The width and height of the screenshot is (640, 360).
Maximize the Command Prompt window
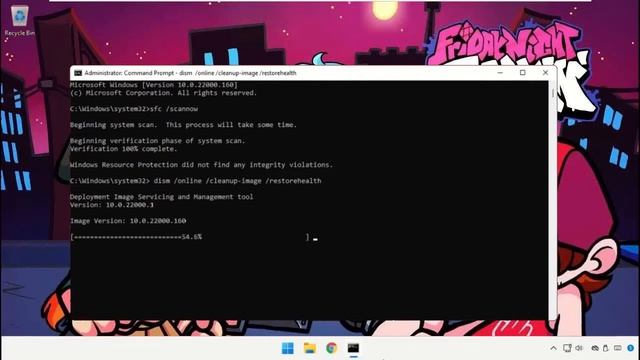522,73
